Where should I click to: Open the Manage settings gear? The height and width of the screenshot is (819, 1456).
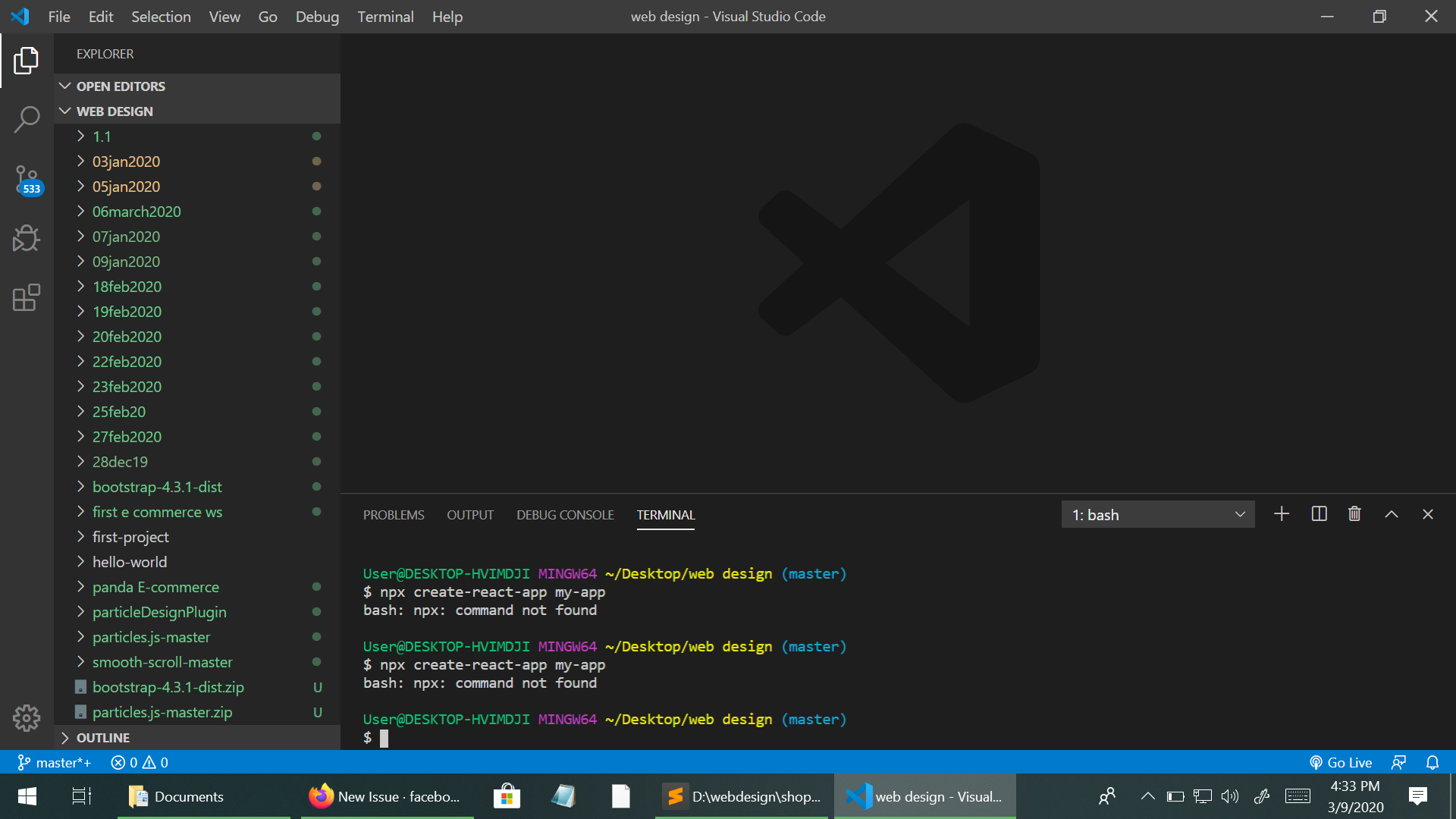pyautogui.click(x=27, y=717)
